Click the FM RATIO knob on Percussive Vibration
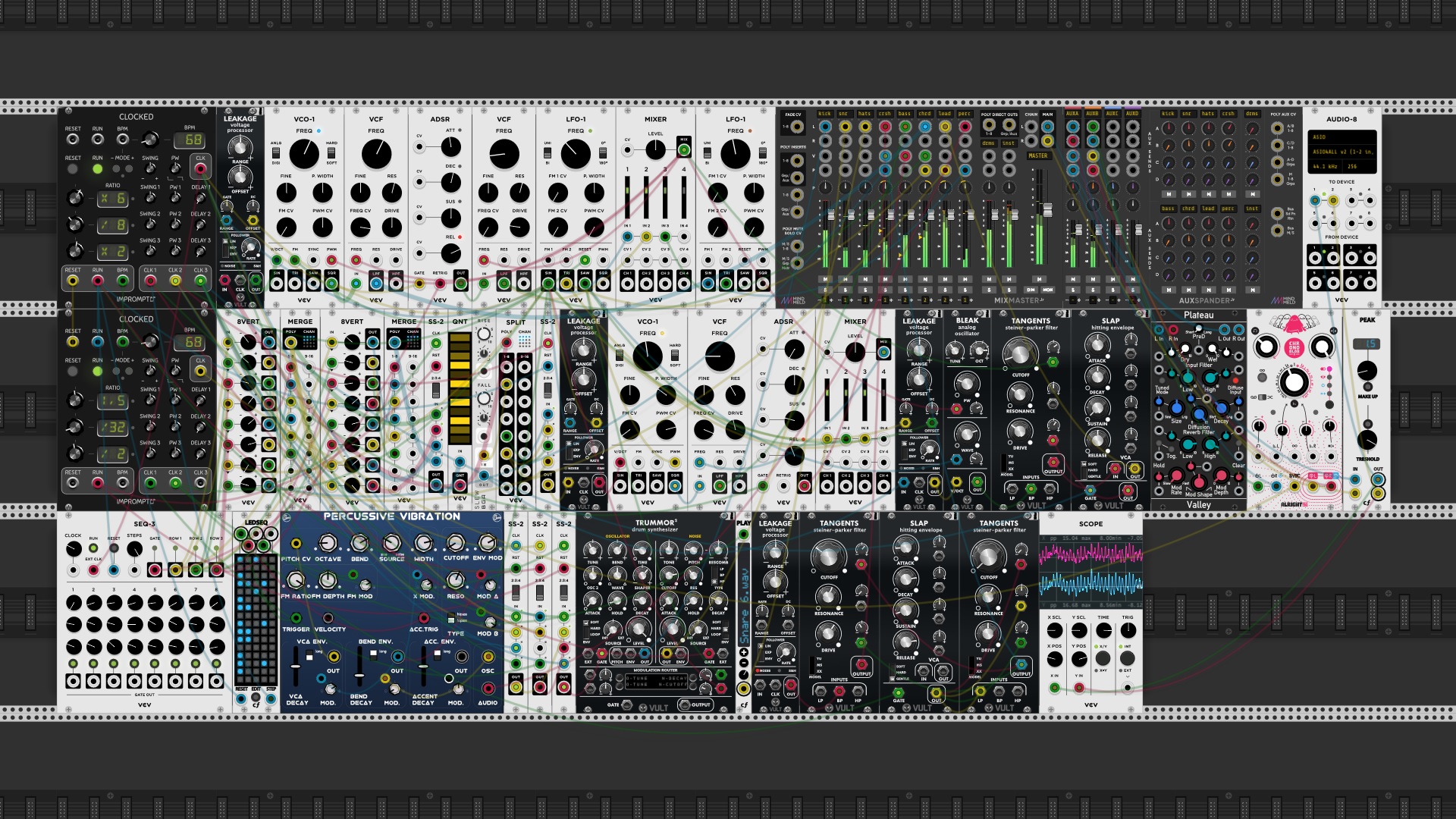 point(296,580)
